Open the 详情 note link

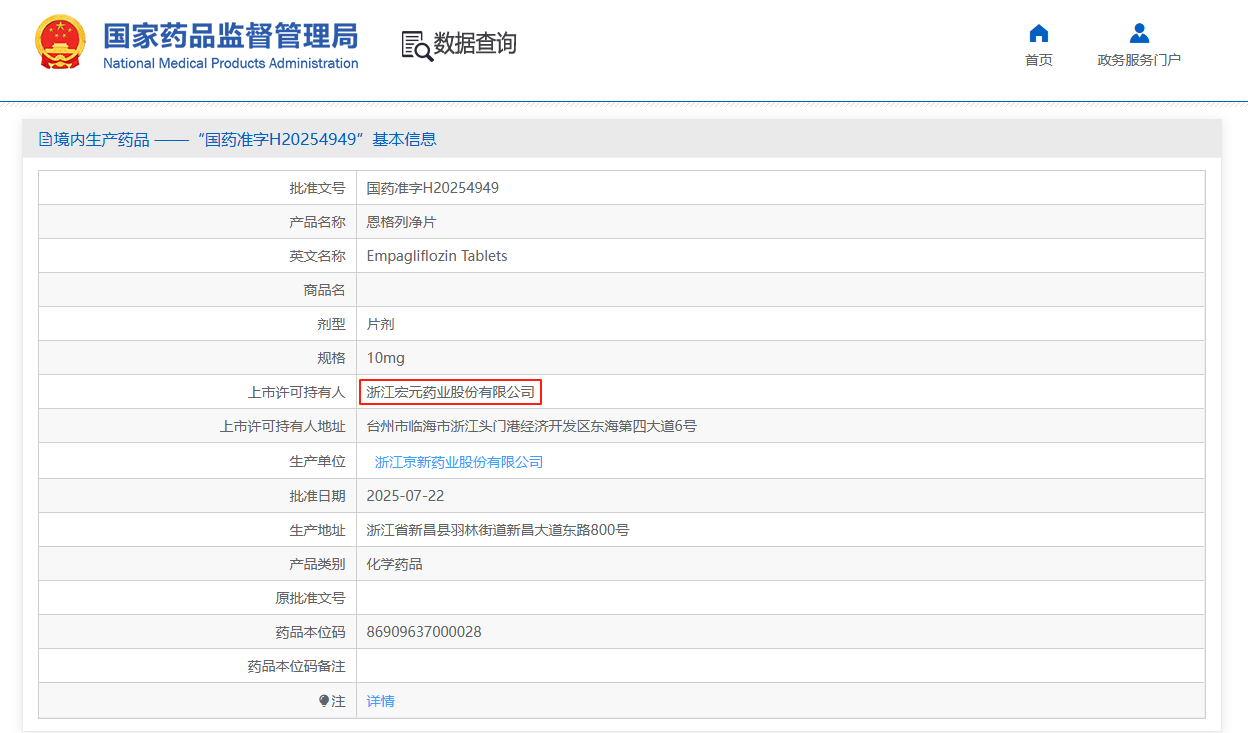pyautogui.click(x=381, y=701)
